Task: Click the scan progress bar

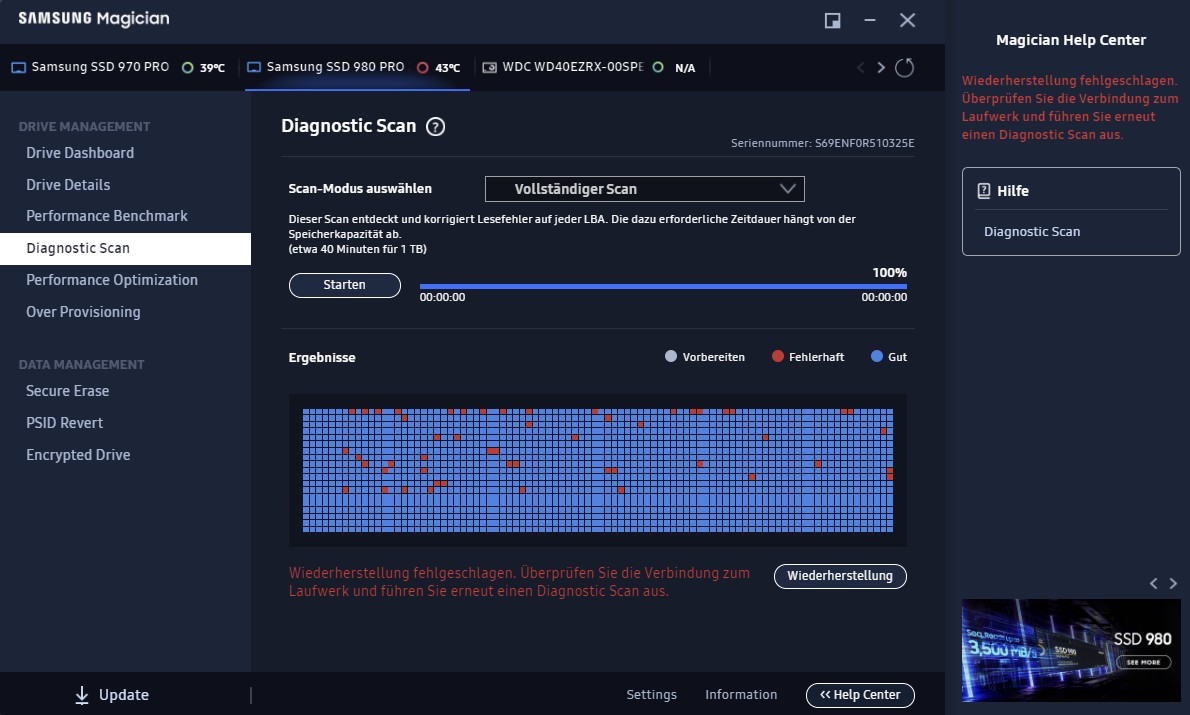Action: [x=663, y=286]
